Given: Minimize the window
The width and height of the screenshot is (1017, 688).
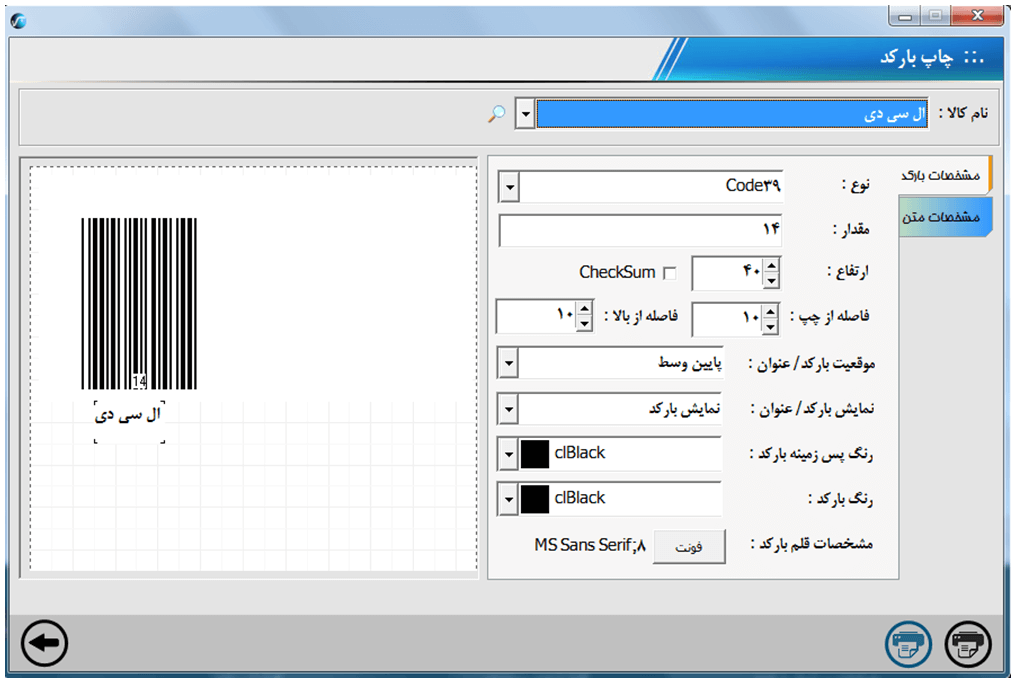Looking at the screenshot, I should [x=905, y=16].
